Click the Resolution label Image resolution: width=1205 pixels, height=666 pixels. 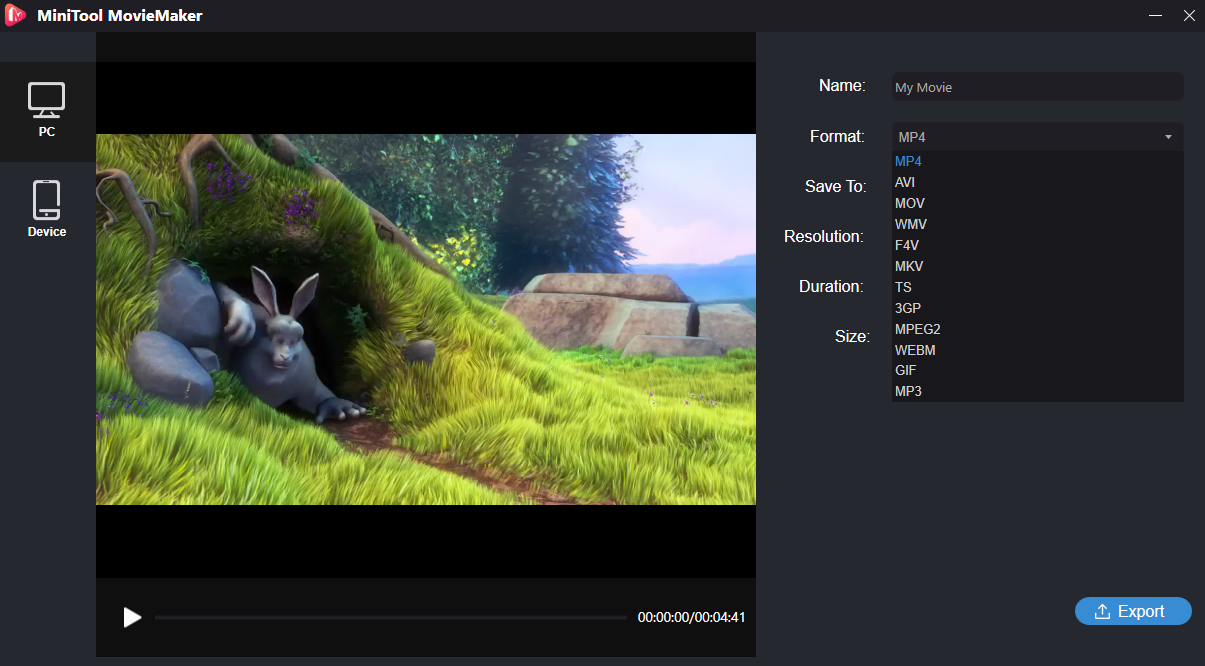[823, 236]
